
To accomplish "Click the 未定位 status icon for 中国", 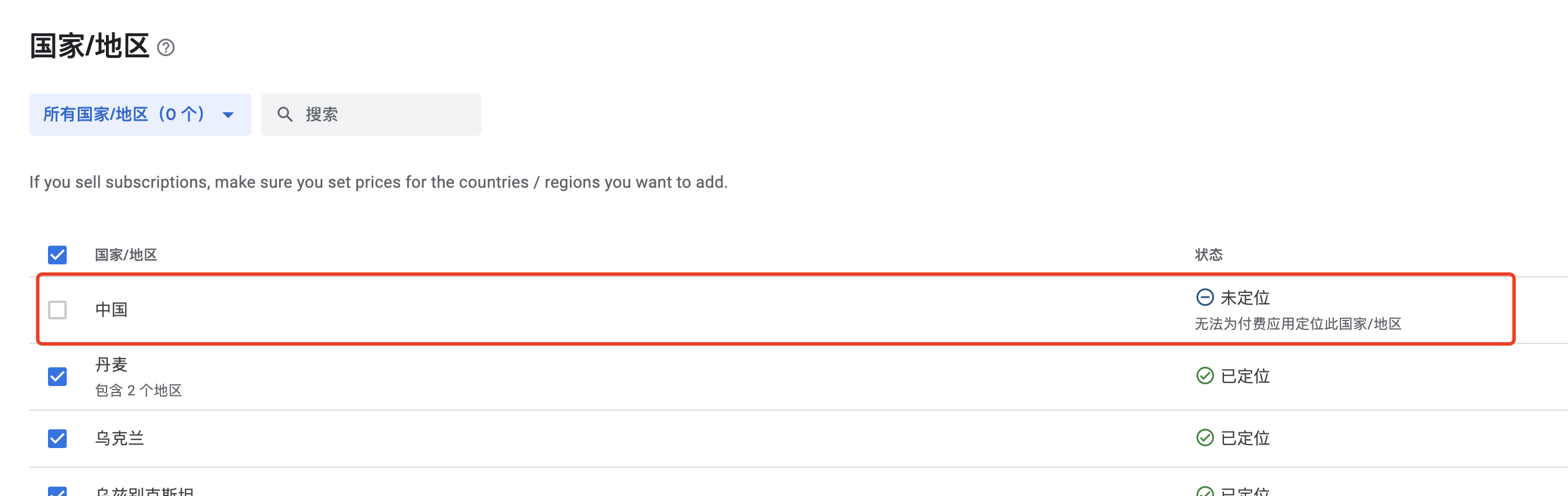I will pos(1205,297).
